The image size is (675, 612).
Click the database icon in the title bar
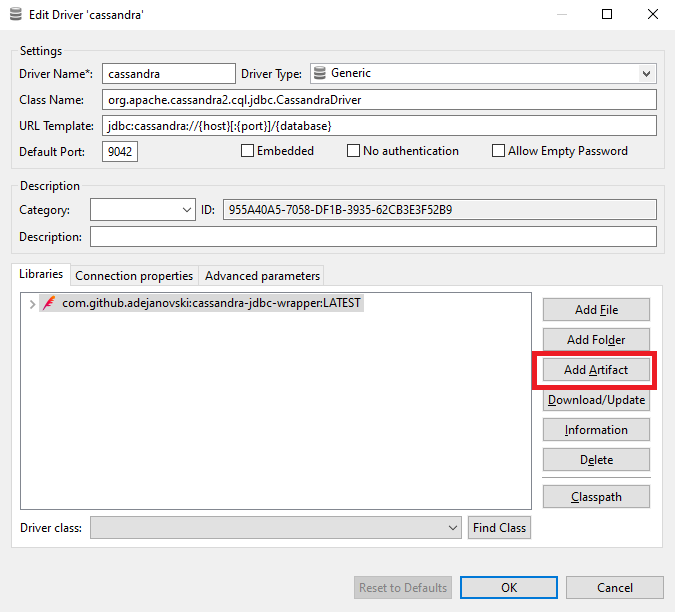[15, 14]
